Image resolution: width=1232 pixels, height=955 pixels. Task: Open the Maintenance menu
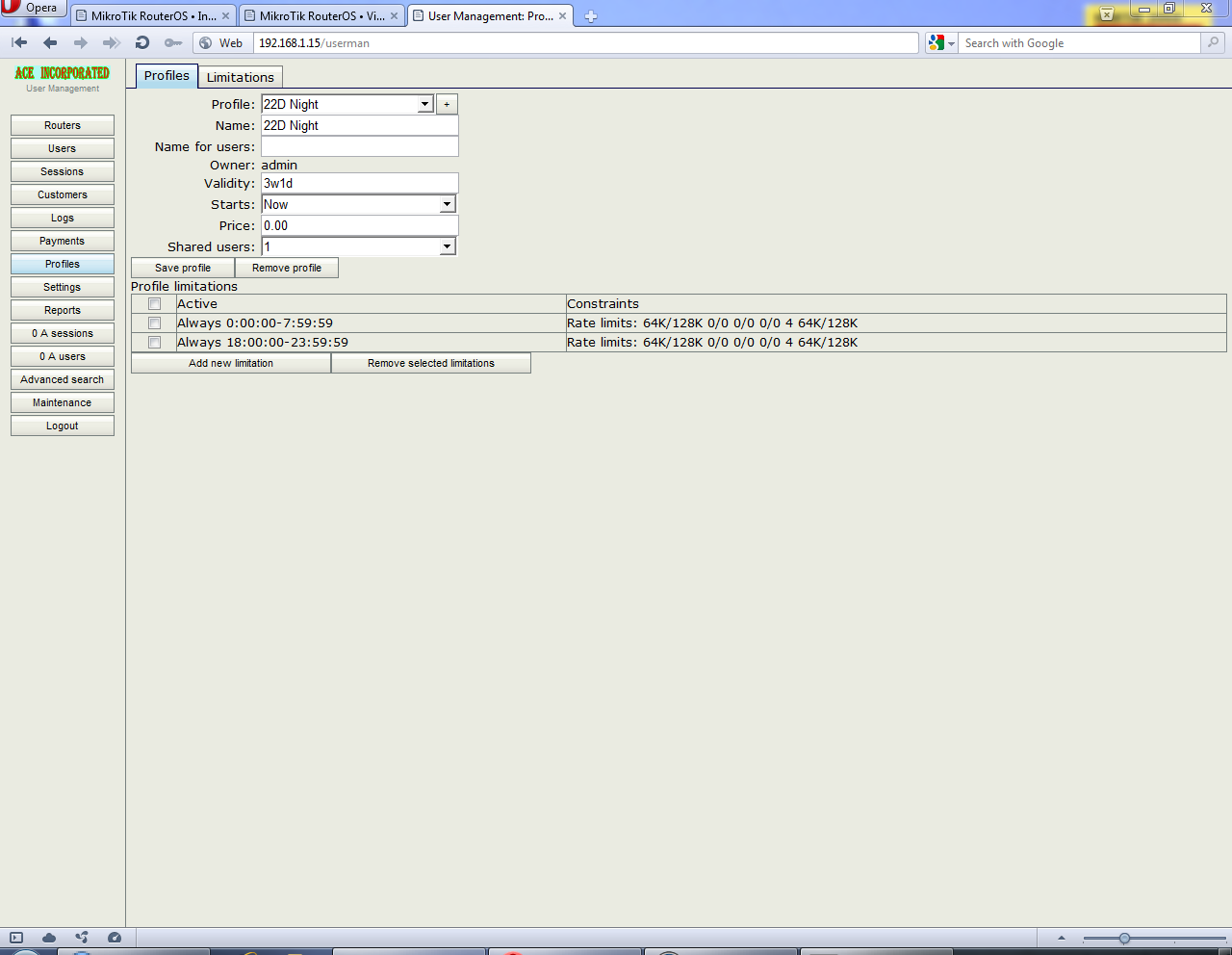point(63,402)
